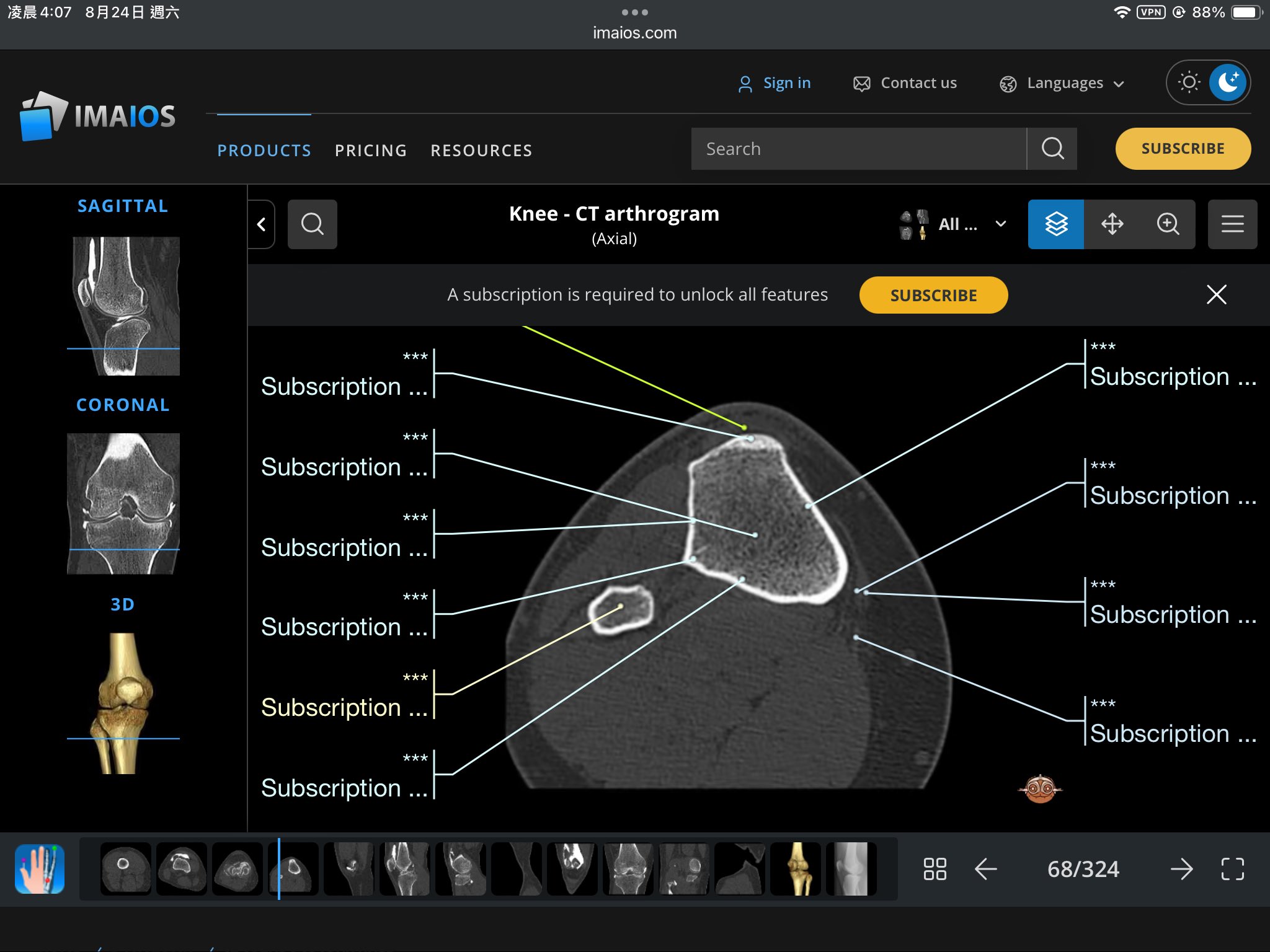Activate the pan move tool
The width and height of the screenshot is (1270, 952).
(1112, 224)
